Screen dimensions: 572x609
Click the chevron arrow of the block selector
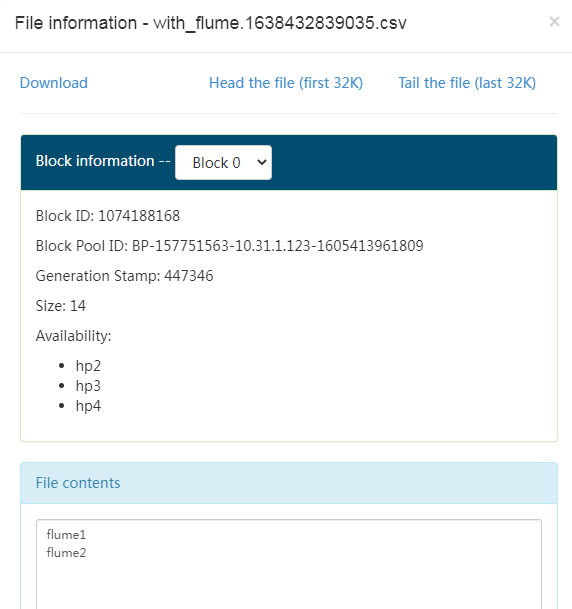pos(262,162)
